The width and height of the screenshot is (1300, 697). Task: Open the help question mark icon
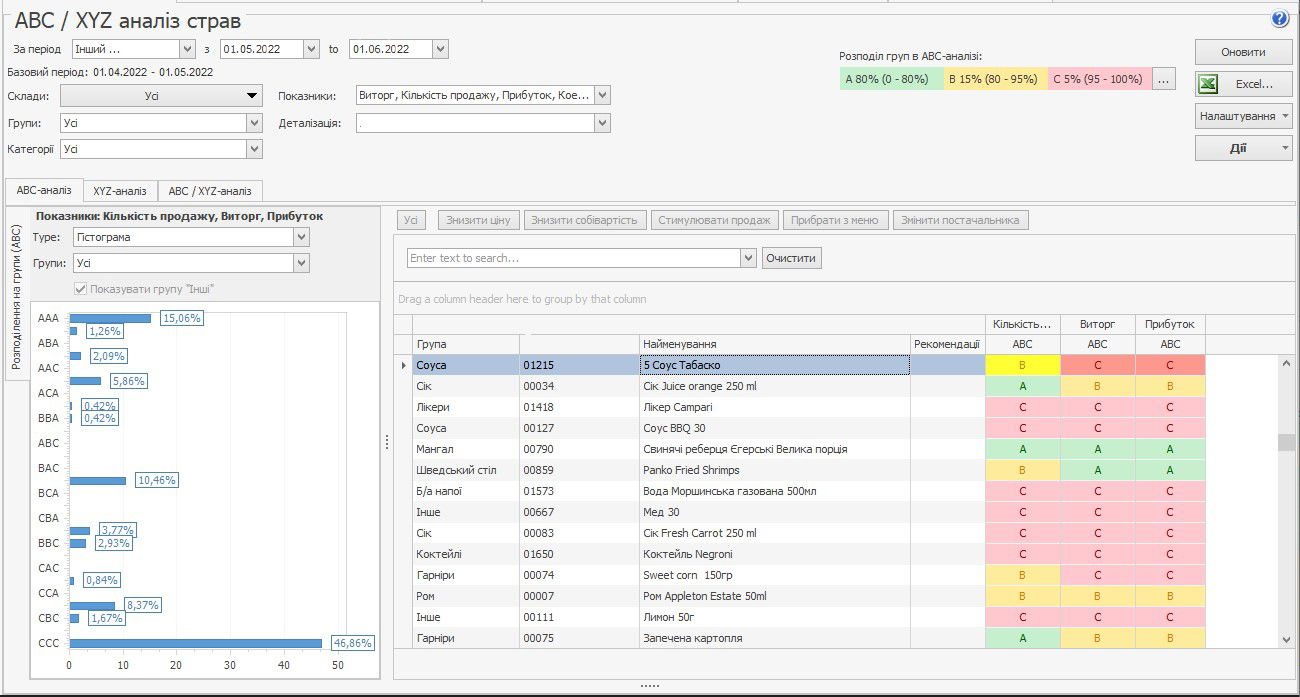[1280, 19]
